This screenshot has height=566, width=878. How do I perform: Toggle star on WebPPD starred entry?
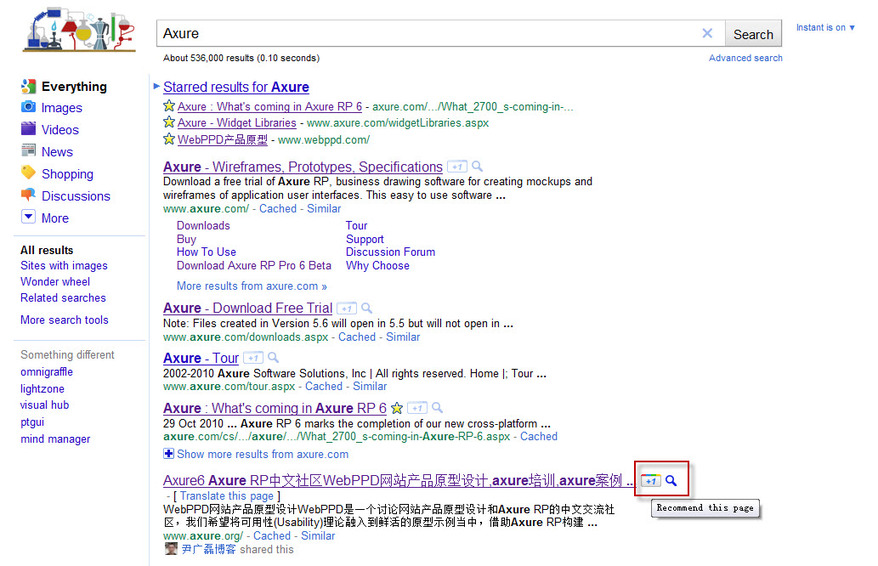(169, 139)
